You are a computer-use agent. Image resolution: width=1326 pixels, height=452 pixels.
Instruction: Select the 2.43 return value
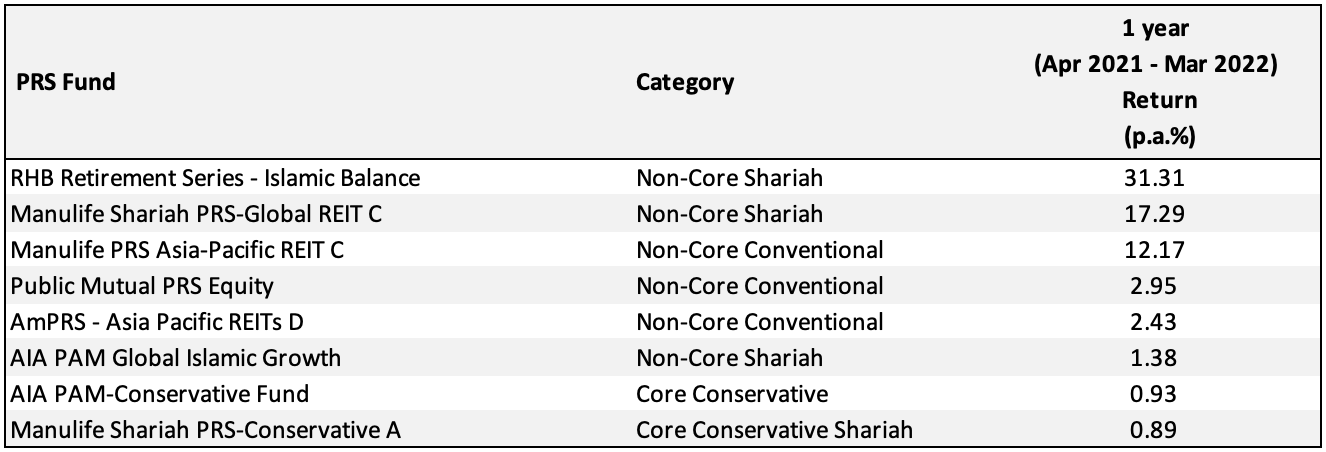tap(1159, 322)
